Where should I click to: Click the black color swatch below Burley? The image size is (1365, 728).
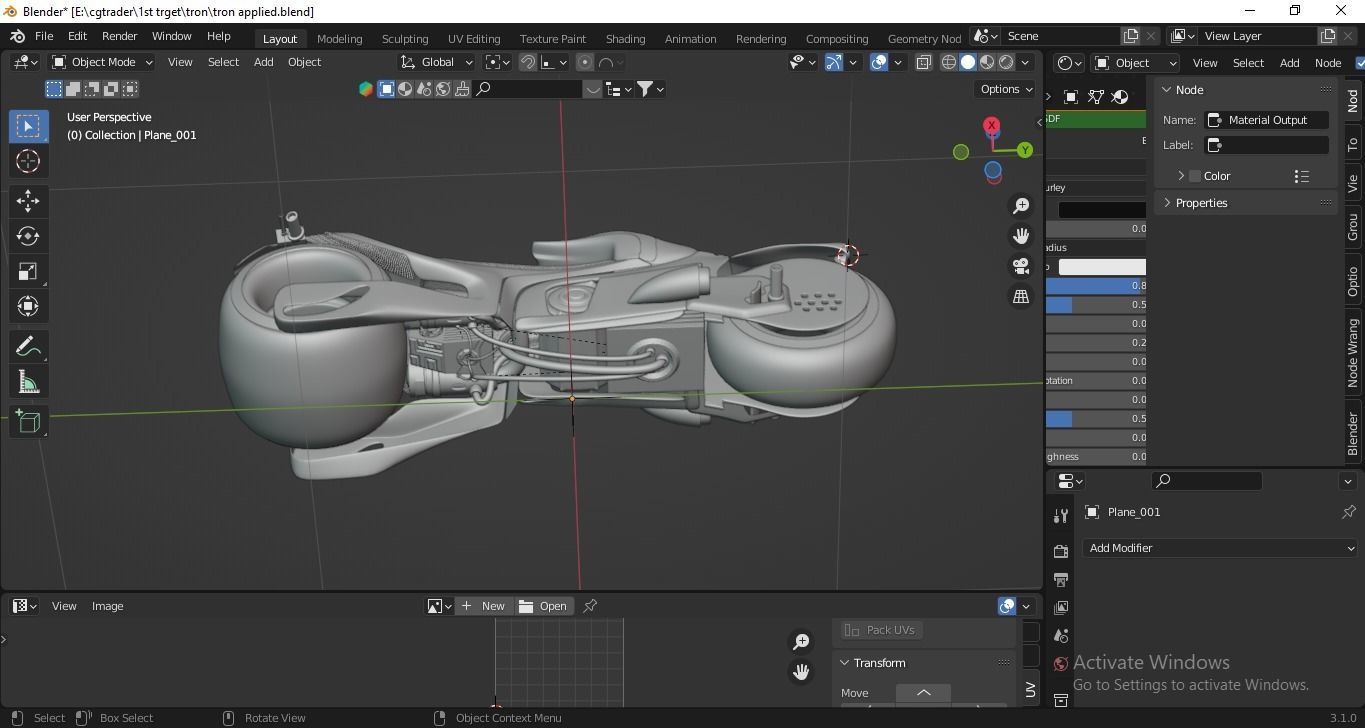pyautogui.click(x=1102, y=209)
